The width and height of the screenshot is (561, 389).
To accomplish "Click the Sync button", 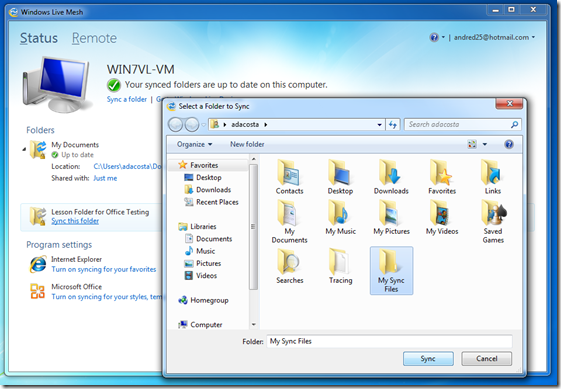I will point(428,359).
